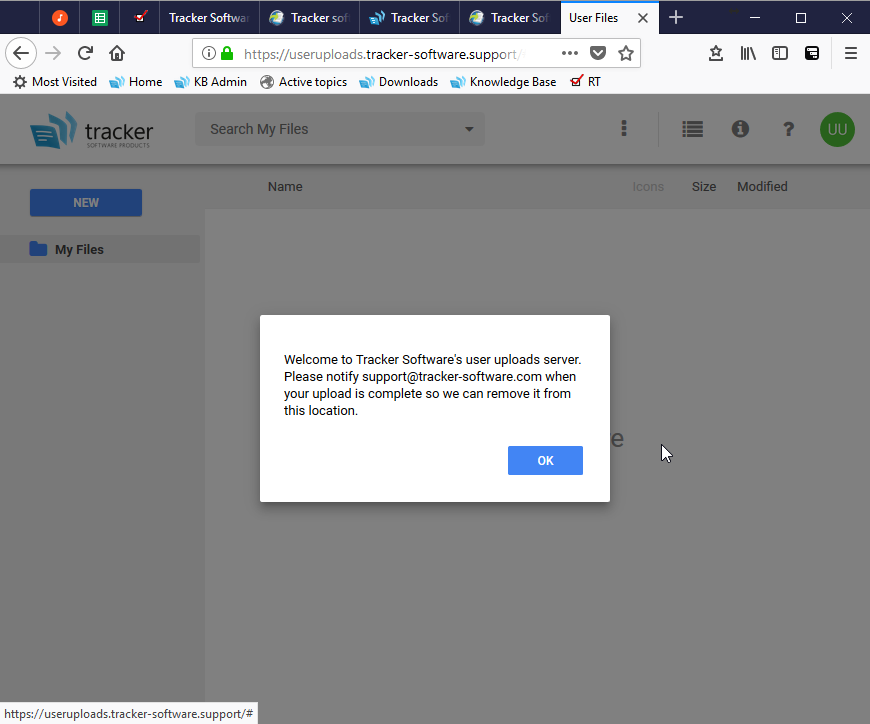The height and width of the screenshot is (724, 870).
Task: Reload the page
Action: (85, 53)
